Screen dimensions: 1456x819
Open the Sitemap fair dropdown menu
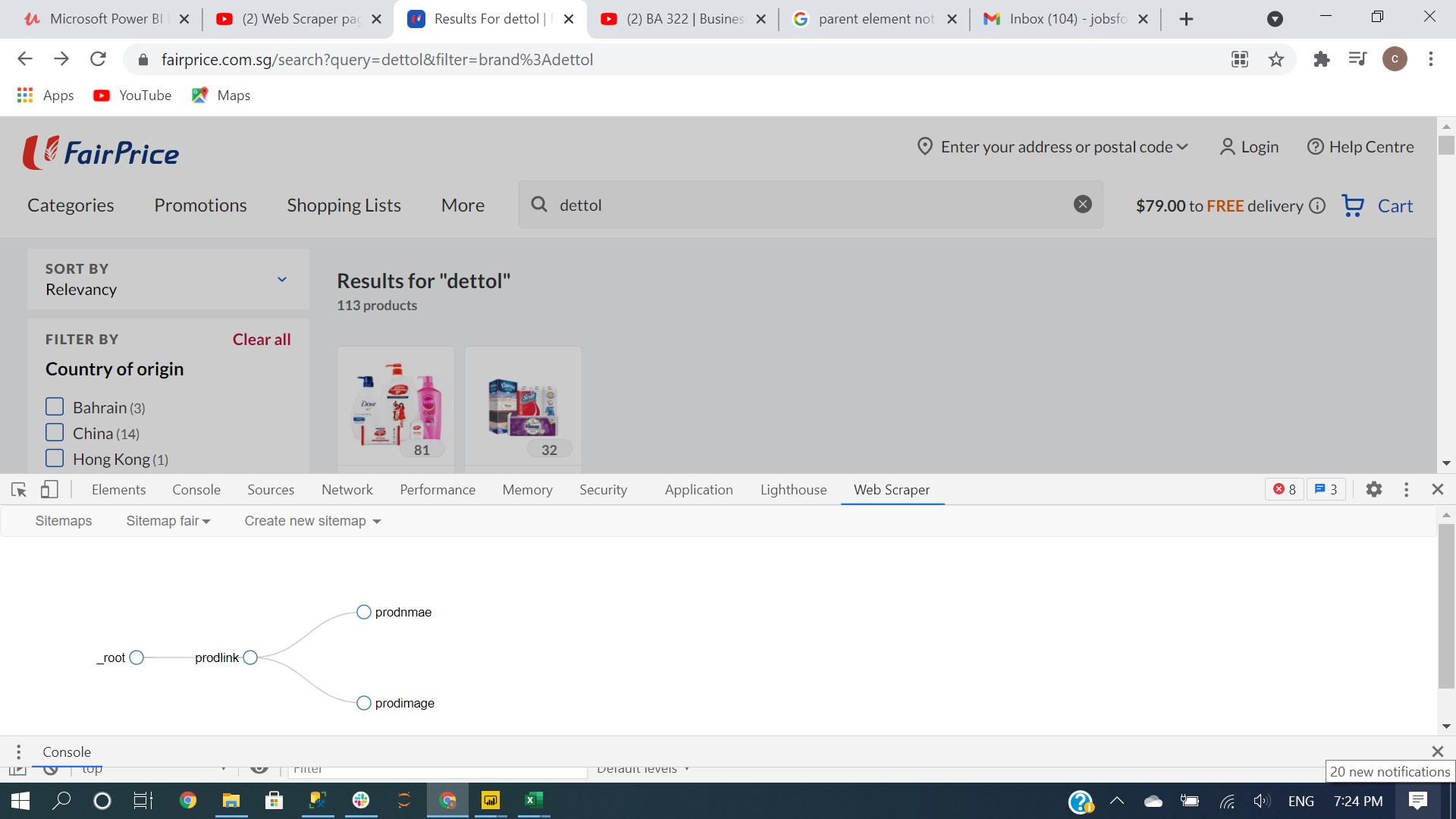(168, 521)
